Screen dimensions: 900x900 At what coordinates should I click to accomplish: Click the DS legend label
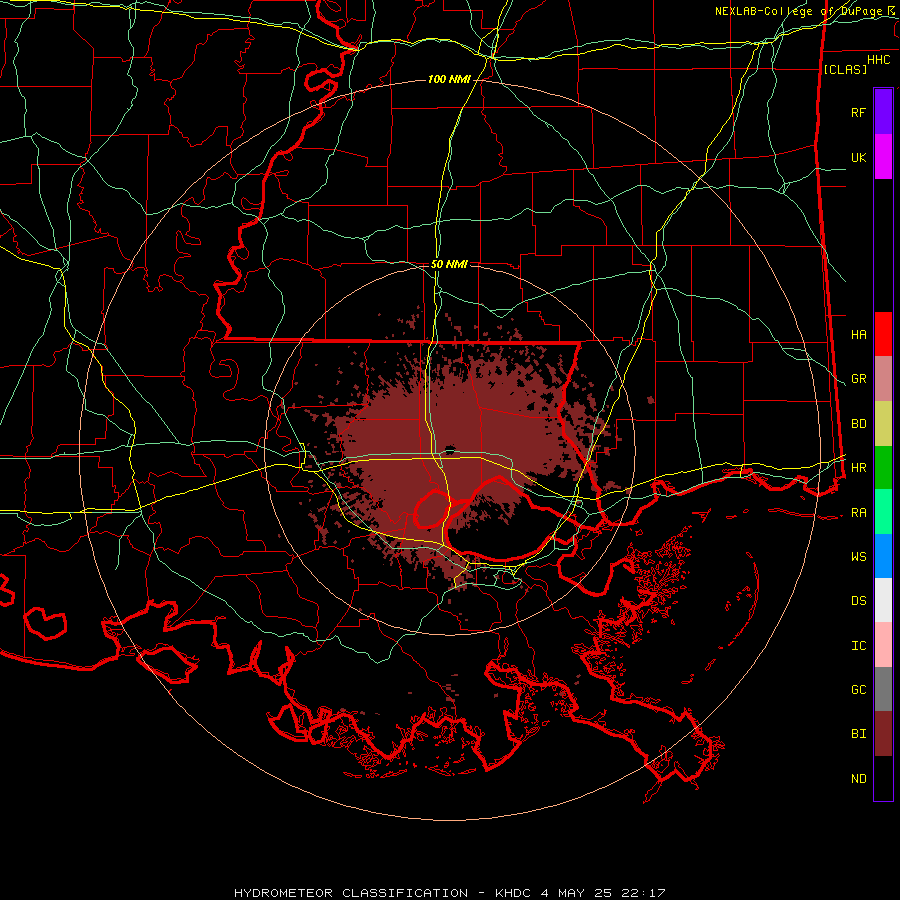coord(858,600)
